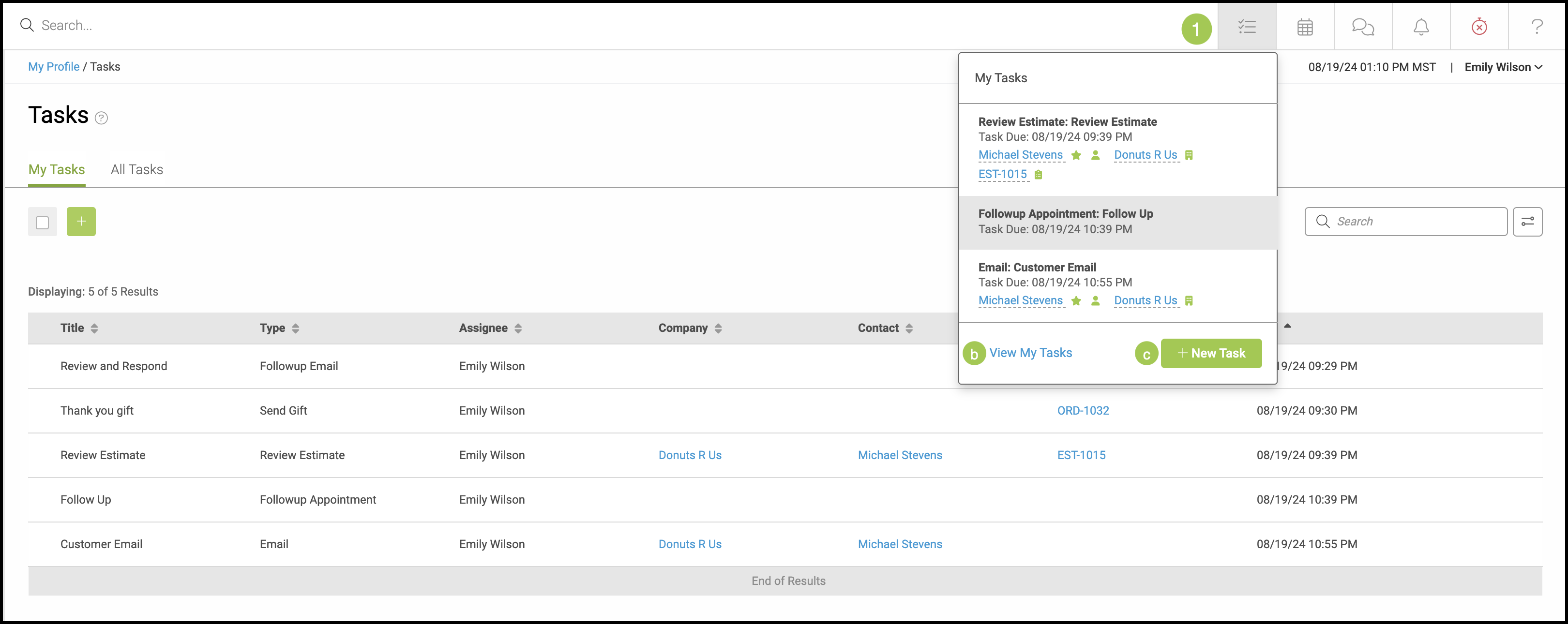The image size is (1568, 627).
Task: Open the notifications bell icon
Action: point(1421,27)
